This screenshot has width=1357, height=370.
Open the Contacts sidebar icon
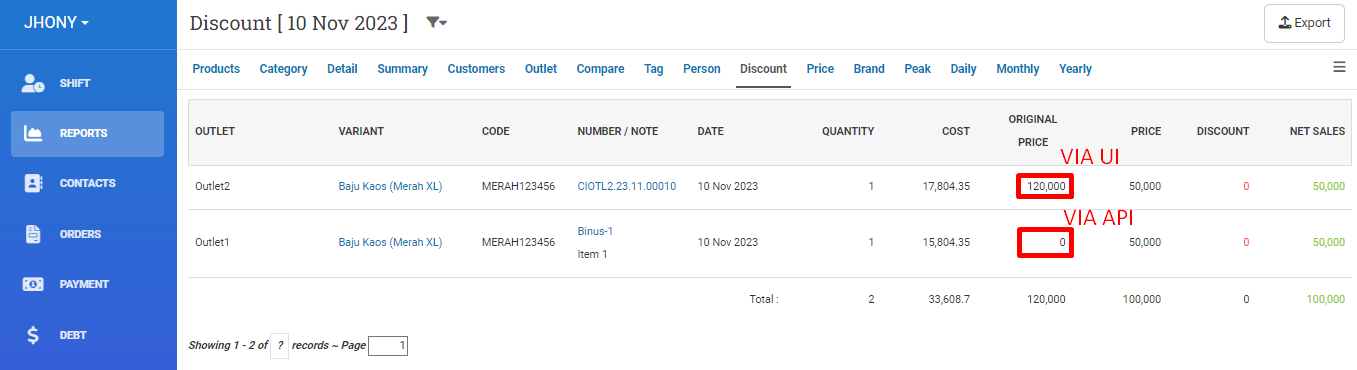(x=33, y=184)
